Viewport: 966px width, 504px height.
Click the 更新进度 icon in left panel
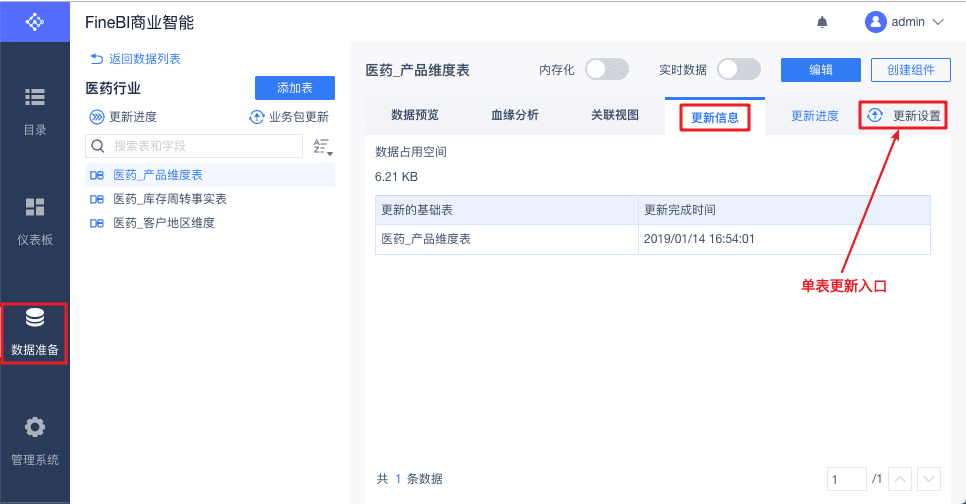tap(97, 117)
